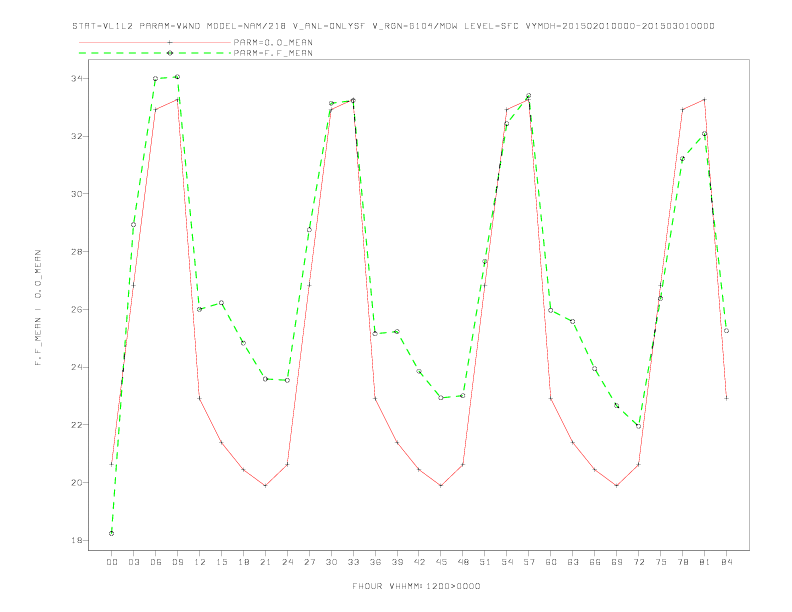Click x-axis tick label 84

point(726,562)
